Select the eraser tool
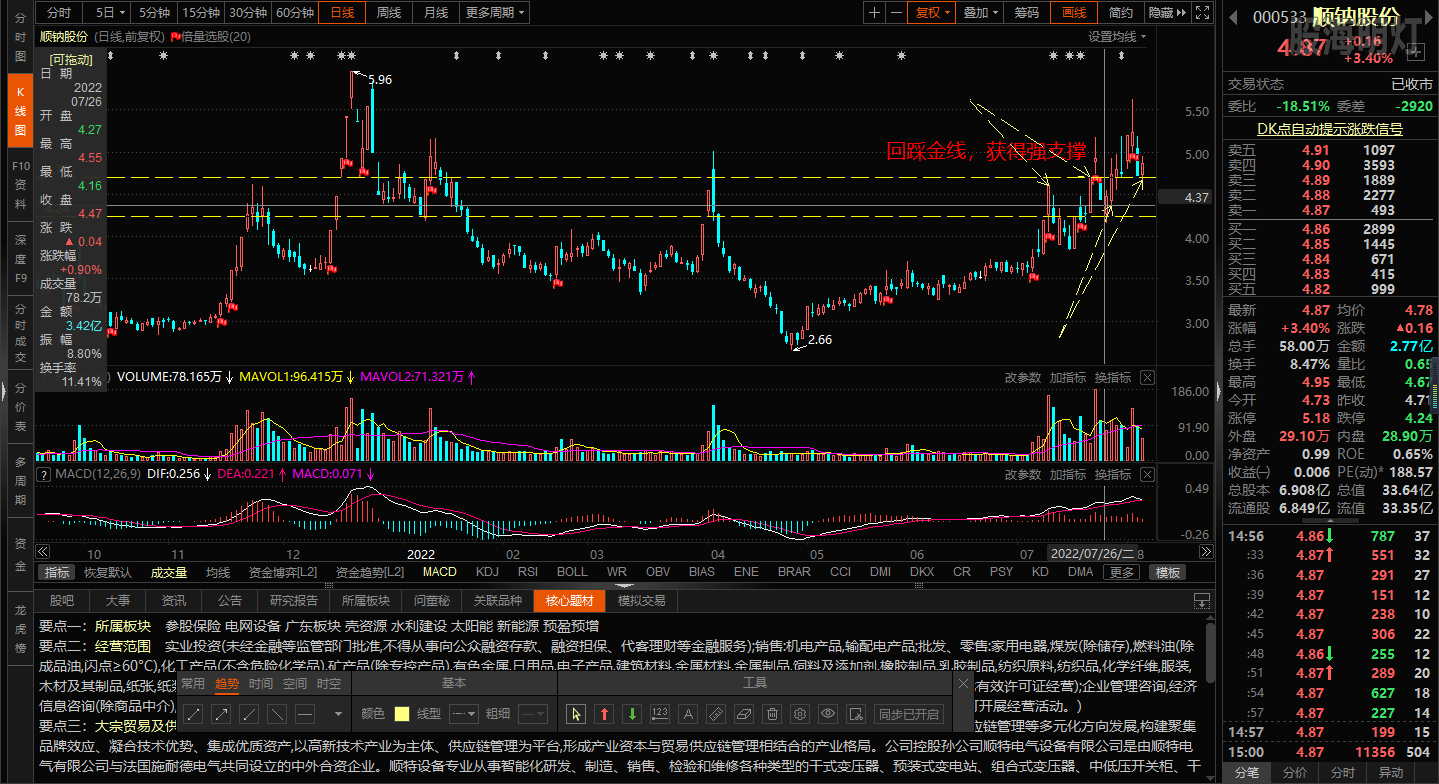This screenshot has width=1439, height=784. 744,714
